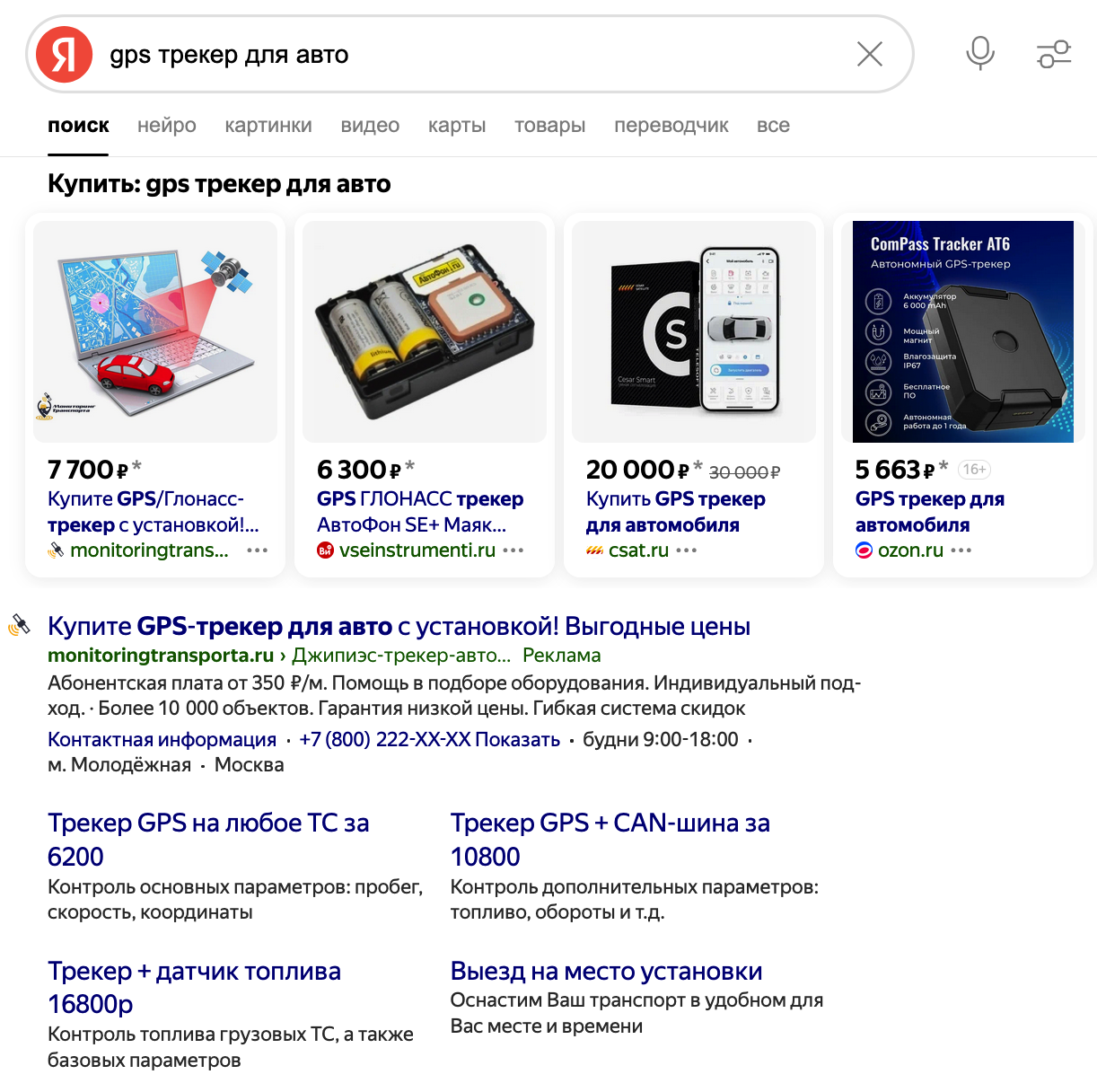Open «GPS ГЛОНАСС трекер АвтоФон SE+ Маяк» link

[420, 512]
